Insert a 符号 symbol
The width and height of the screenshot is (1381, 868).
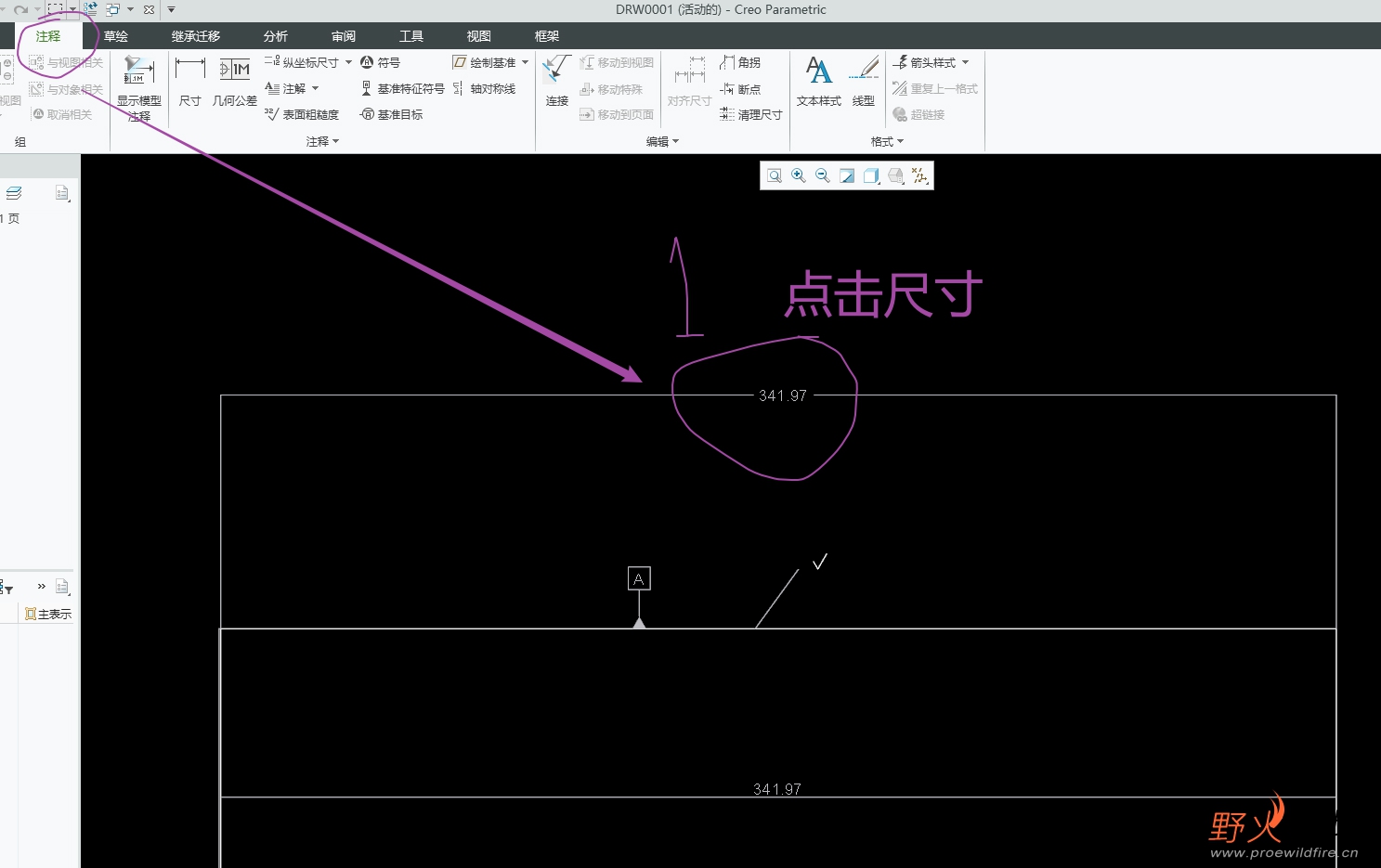pos(381,62)
